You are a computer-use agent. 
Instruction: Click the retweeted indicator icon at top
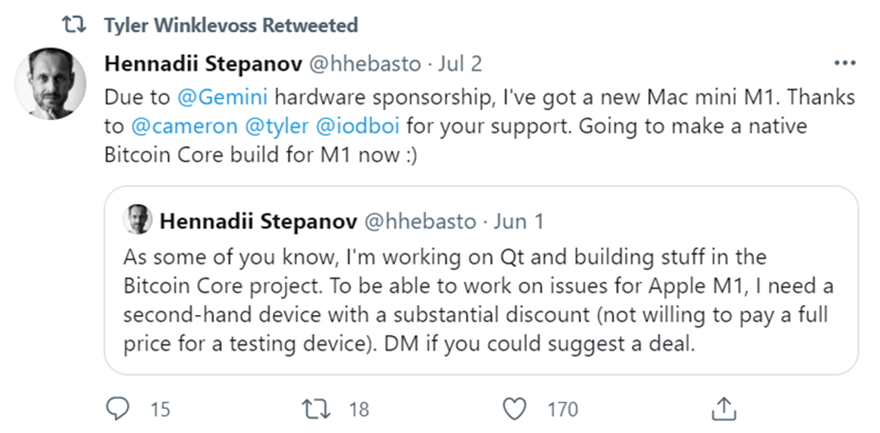(74, 25)
